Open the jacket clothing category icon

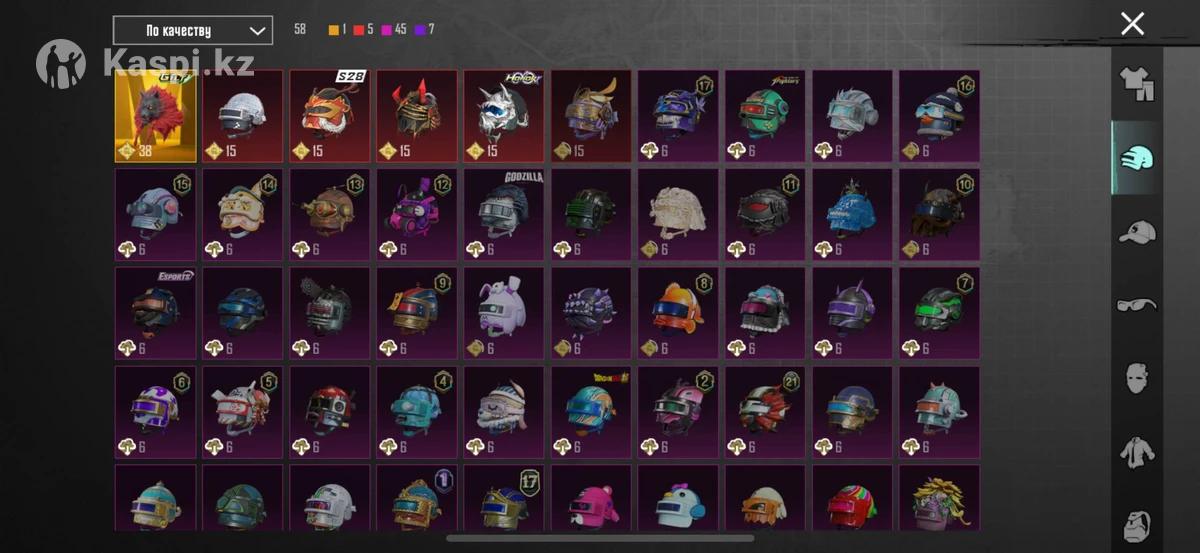(x=1137, y=451)
